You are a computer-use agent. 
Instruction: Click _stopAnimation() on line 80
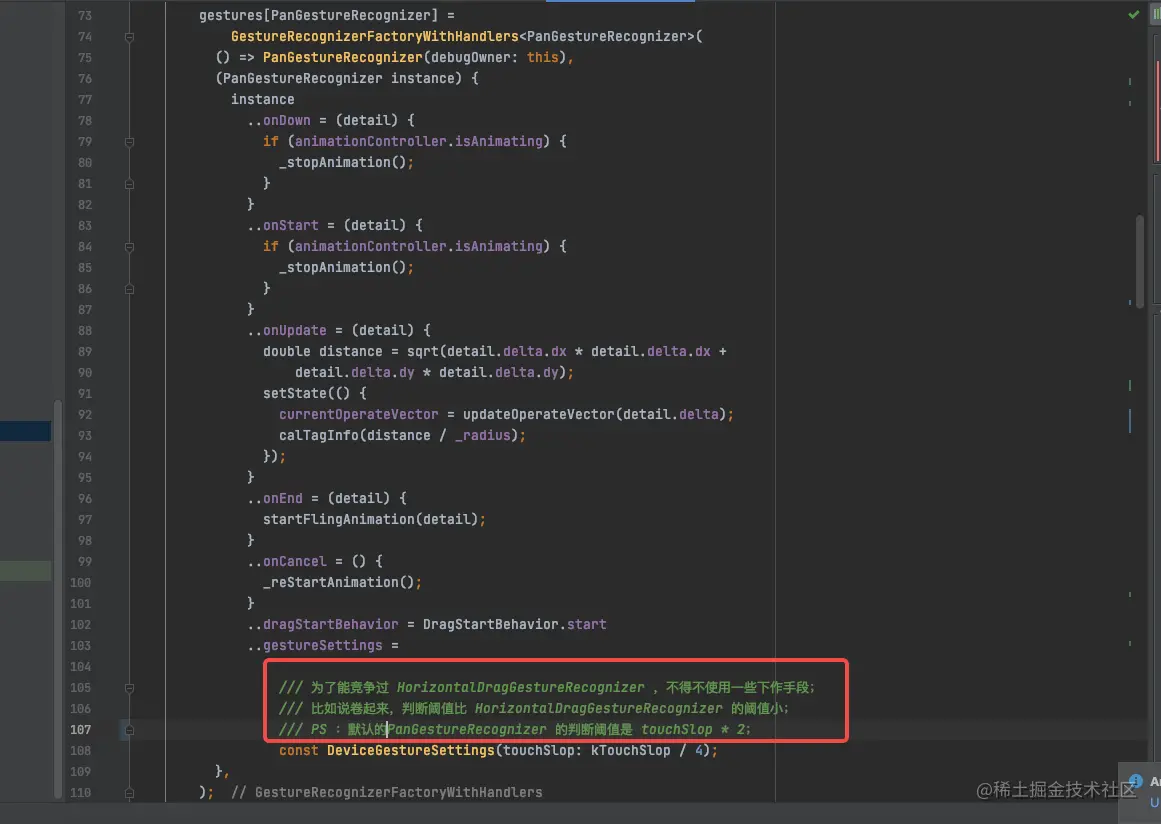[342, 162]
